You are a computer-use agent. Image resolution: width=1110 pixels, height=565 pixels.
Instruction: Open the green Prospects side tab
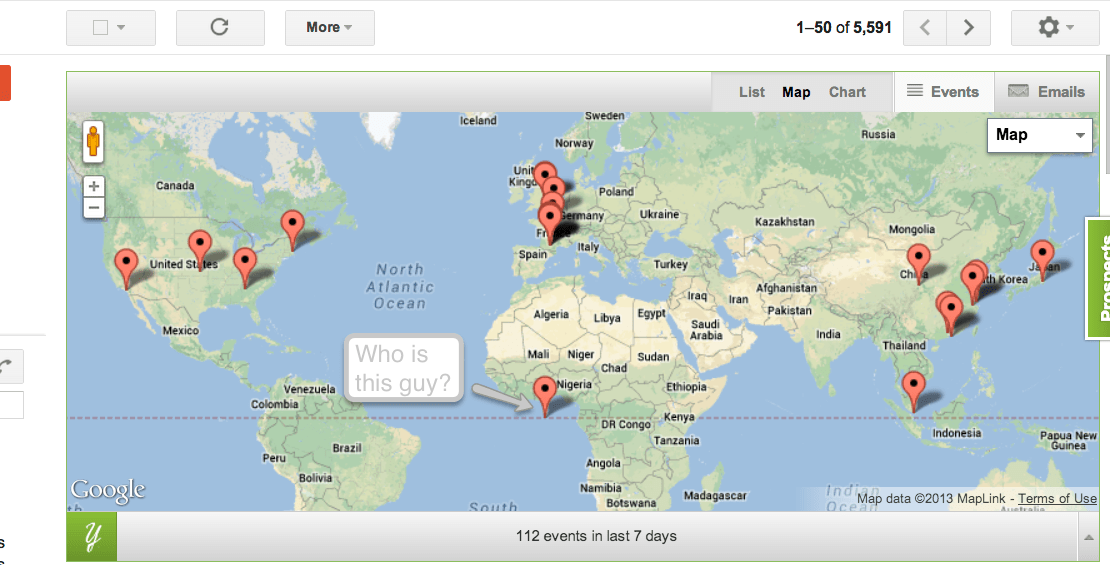pyautogui.click(x=1099, y=278)
